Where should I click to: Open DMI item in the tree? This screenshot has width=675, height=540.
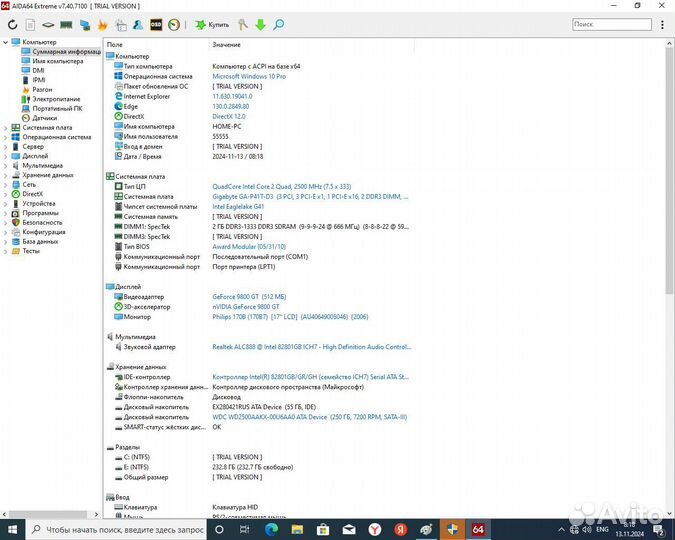38,70
